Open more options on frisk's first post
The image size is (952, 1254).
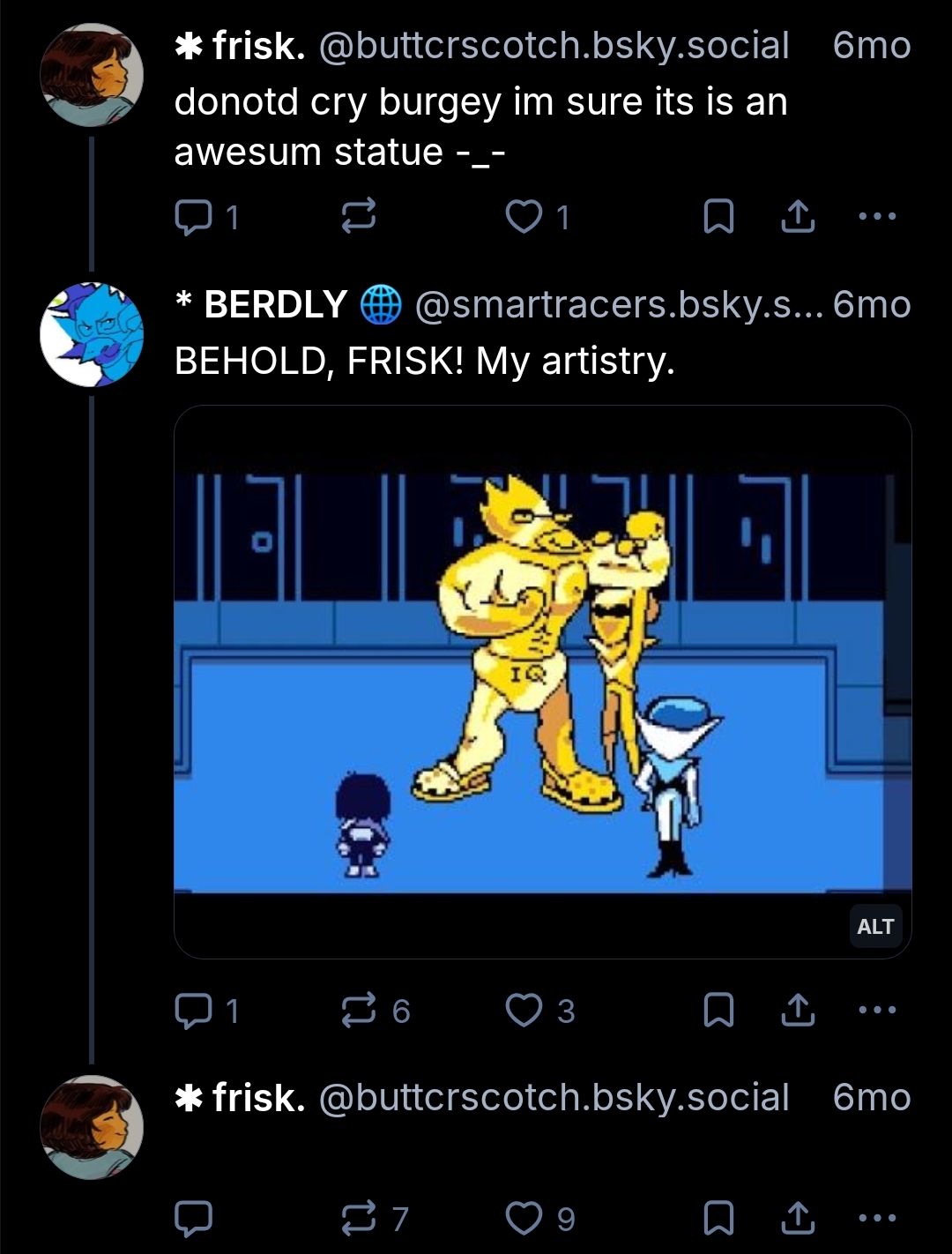[x=877, y=216]
